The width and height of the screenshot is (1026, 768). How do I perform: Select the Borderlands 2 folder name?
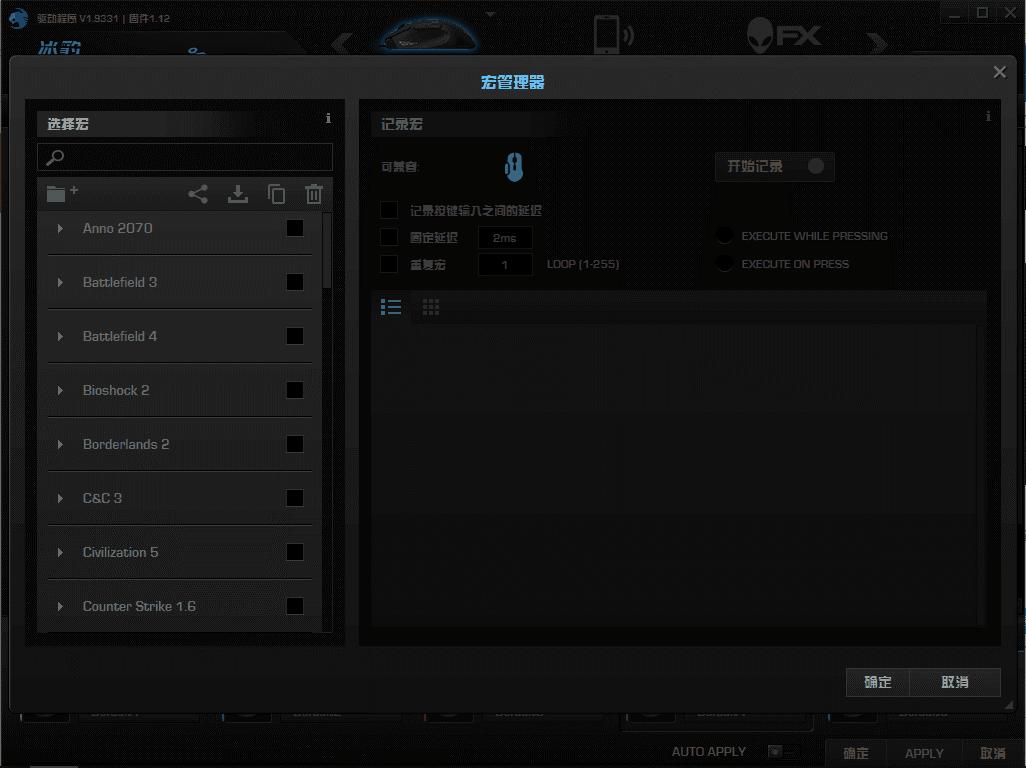126,444
